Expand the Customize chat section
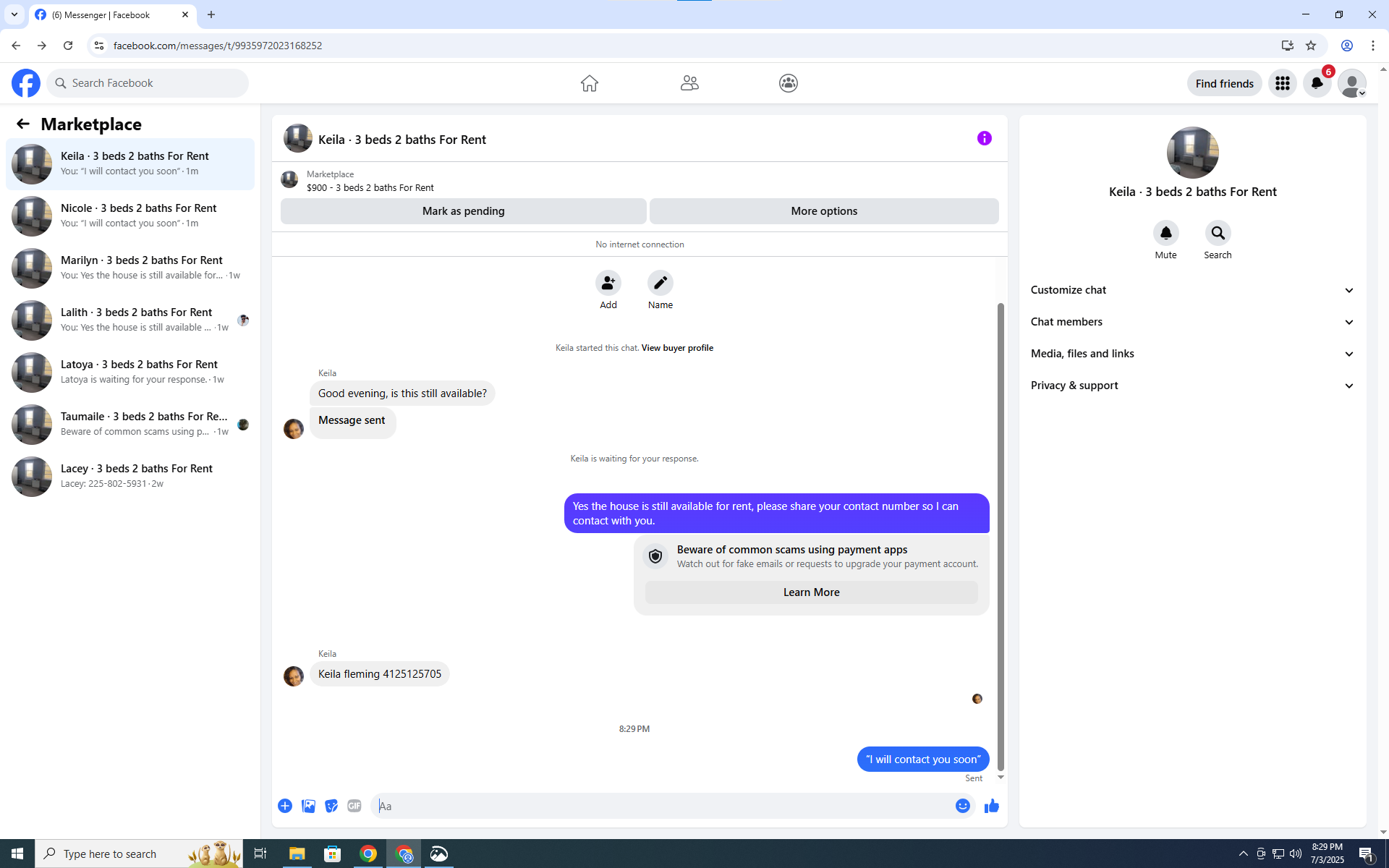 [x=1192, y=290]
